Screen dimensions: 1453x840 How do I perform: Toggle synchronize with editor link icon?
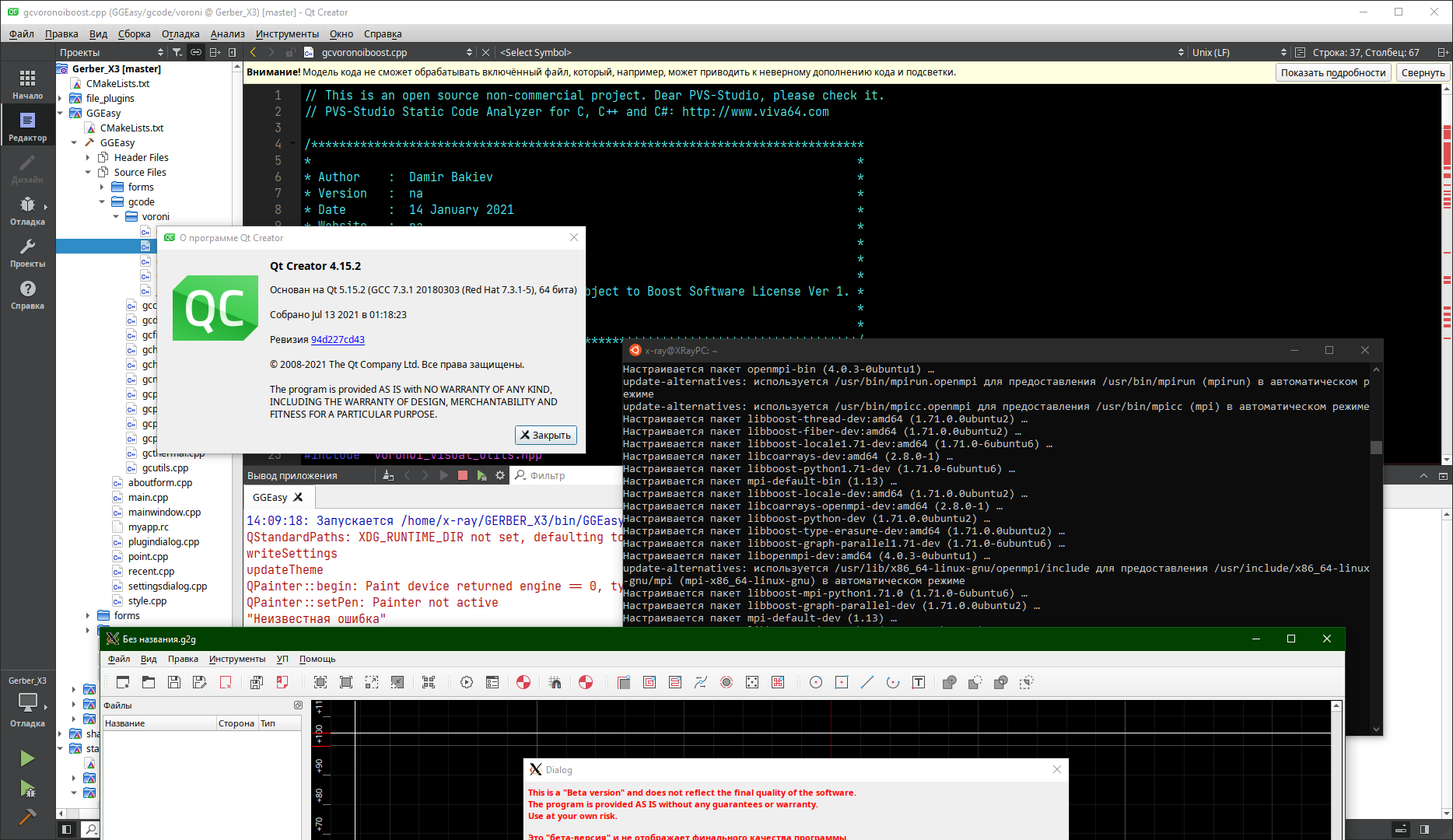pos(196,52)
